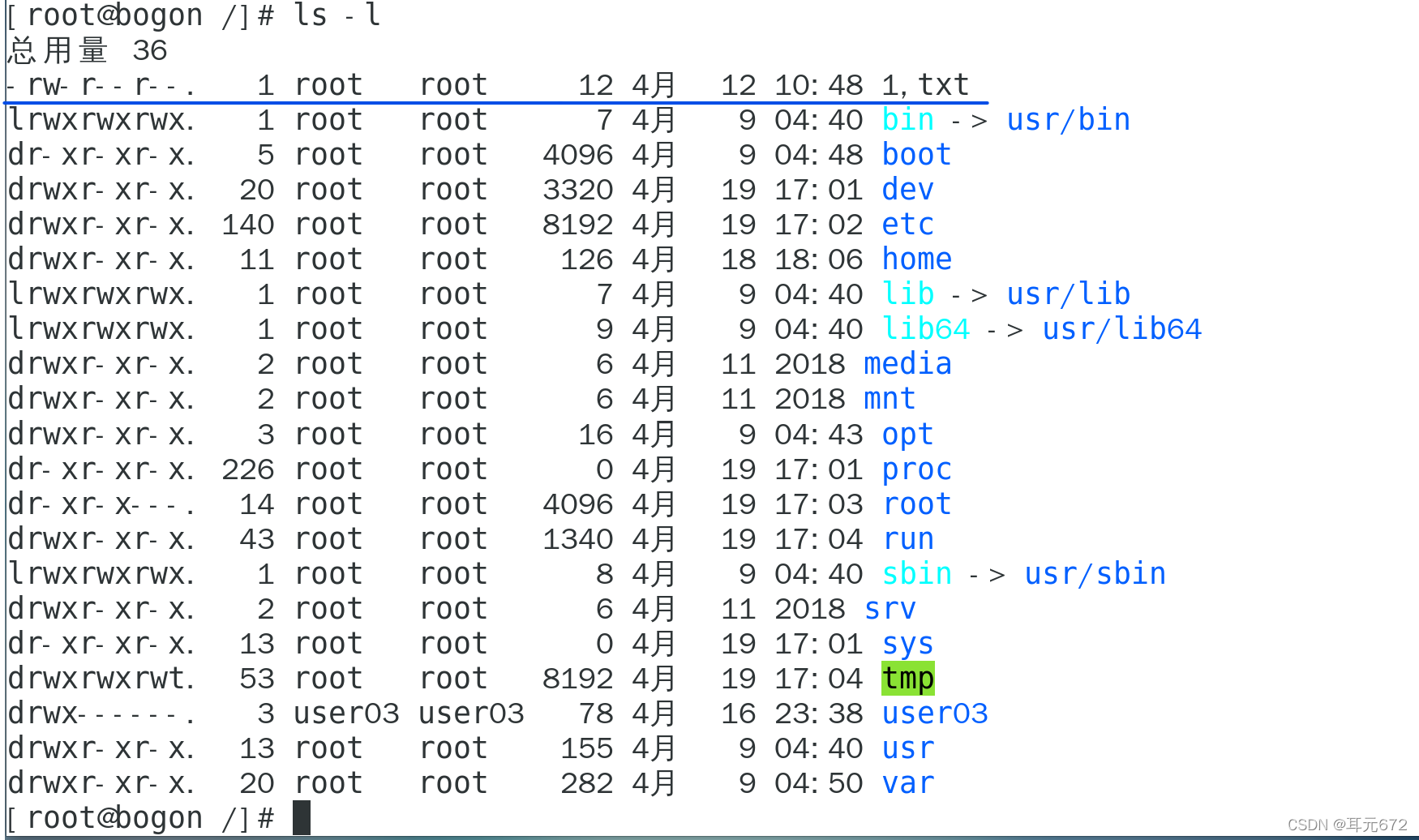Click the 1340 size value
1419x840 pixels.
[x=577, y=539]
